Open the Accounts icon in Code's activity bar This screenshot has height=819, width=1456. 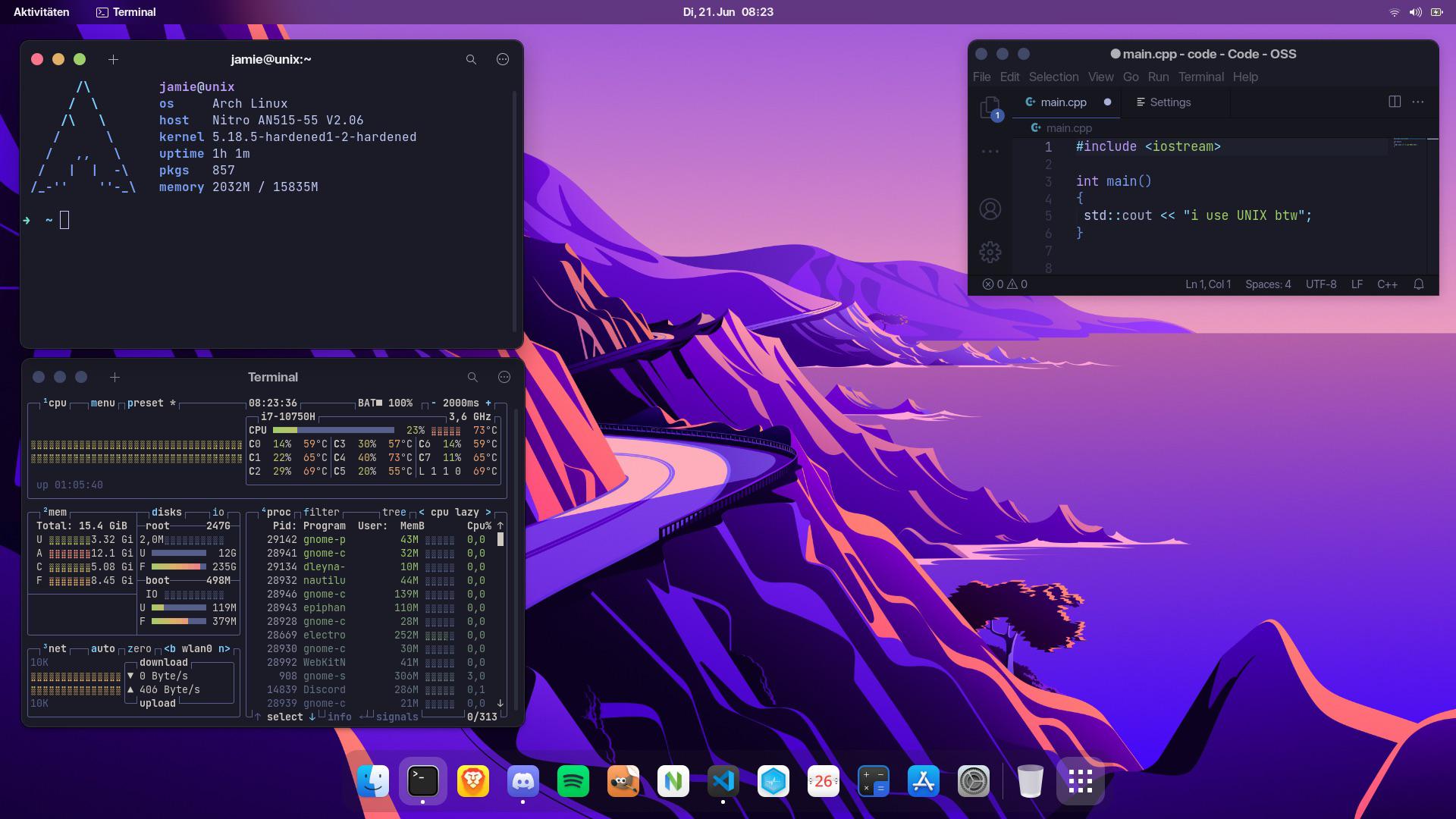pos(990,209)
